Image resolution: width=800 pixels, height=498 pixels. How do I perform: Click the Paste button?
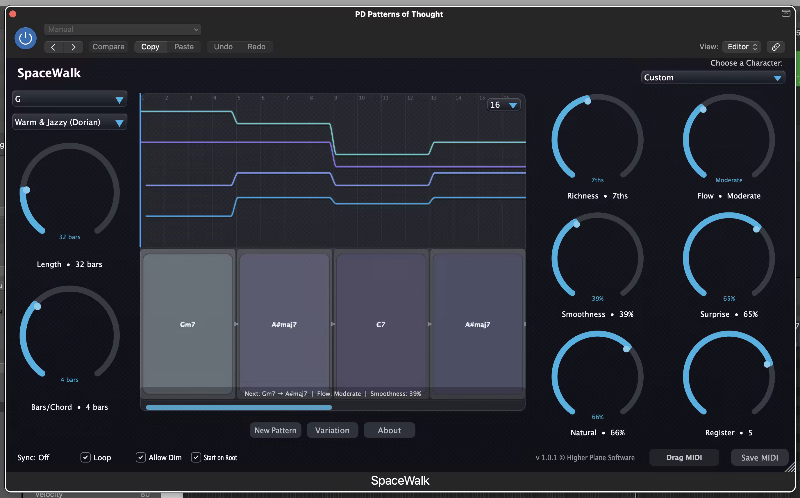pos(184,46)
